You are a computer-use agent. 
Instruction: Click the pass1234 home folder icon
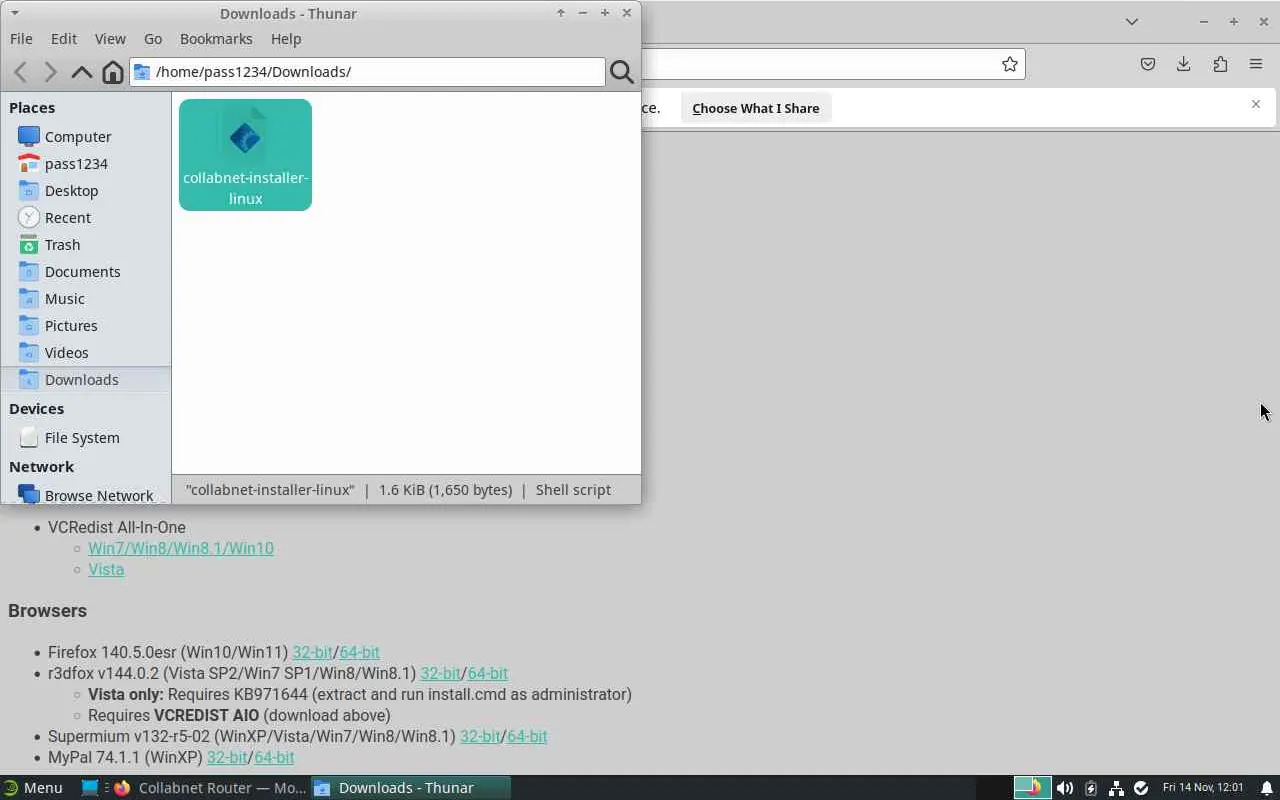tap(29, 163)
